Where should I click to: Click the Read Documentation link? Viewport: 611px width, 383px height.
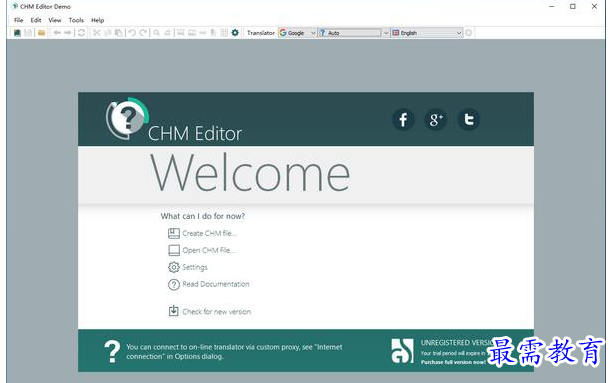pyautogui.click(x=216, y=284)
